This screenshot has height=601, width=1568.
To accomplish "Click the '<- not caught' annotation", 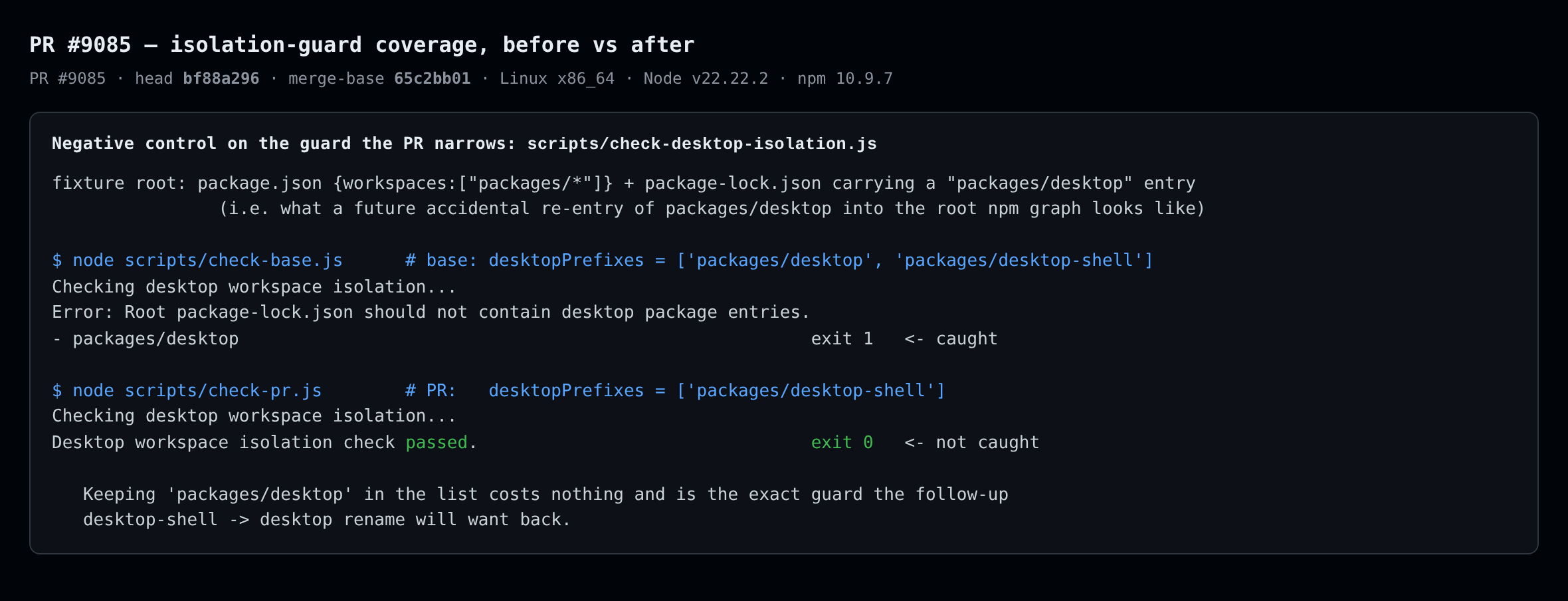I will pyautogui.click(x=971, y=442).
